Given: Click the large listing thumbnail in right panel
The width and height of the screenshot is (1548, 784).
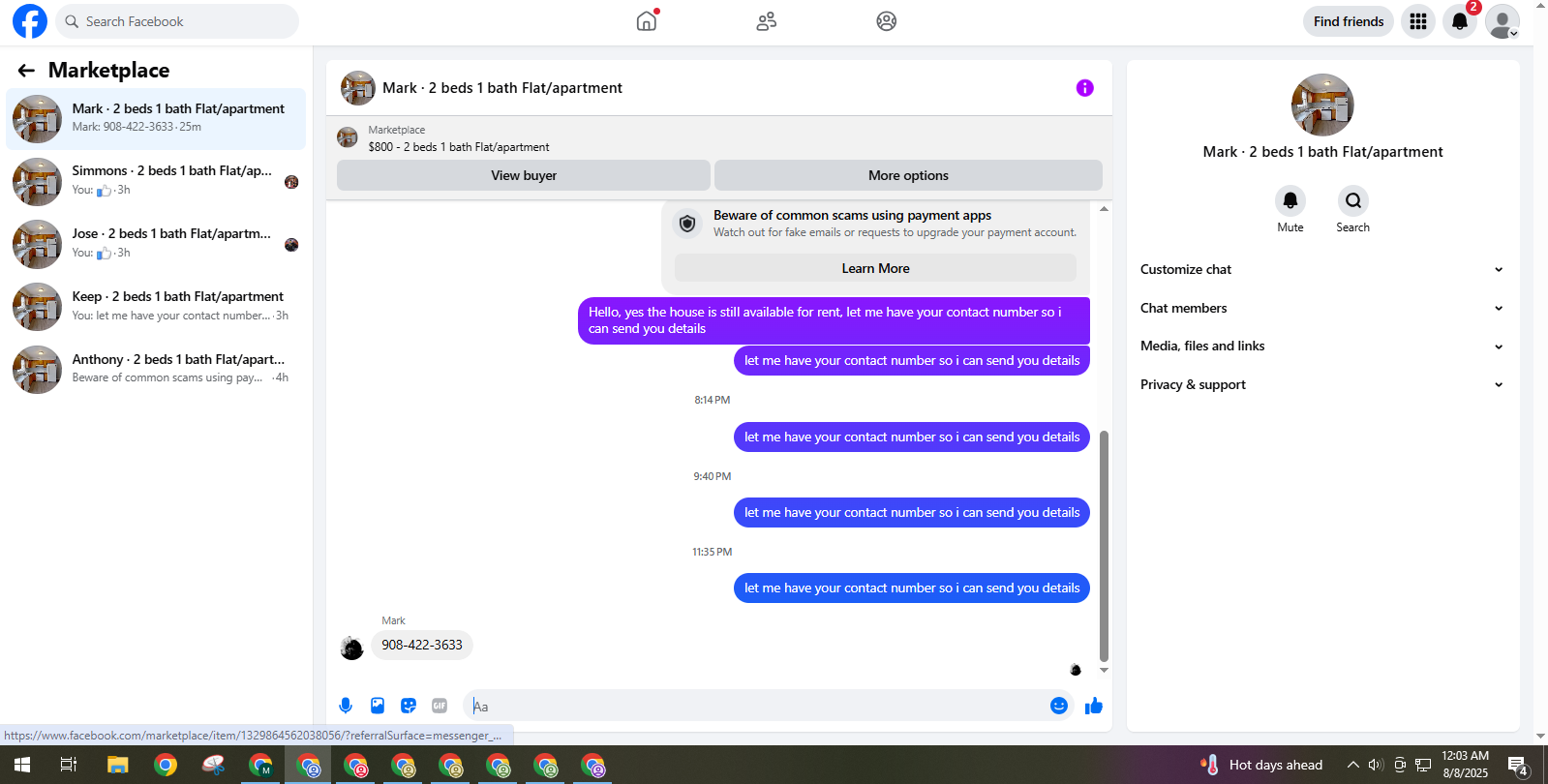Looking at the screenshot, I should tap(1322, 105).
